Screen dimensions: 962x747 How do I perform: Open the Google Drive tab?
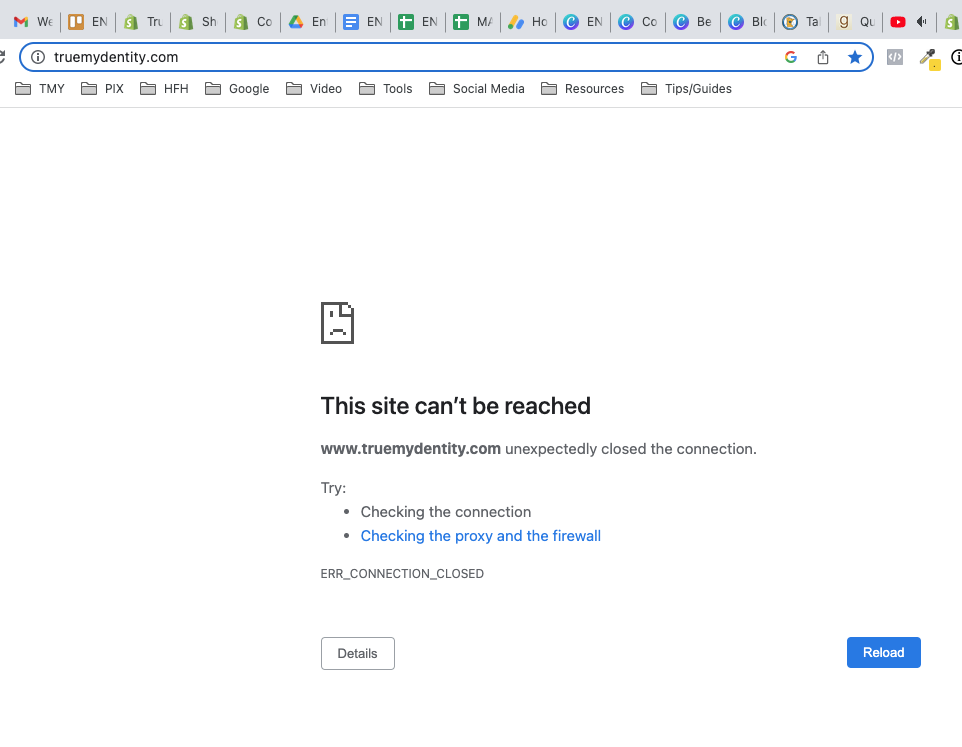(x=308, y=22)
